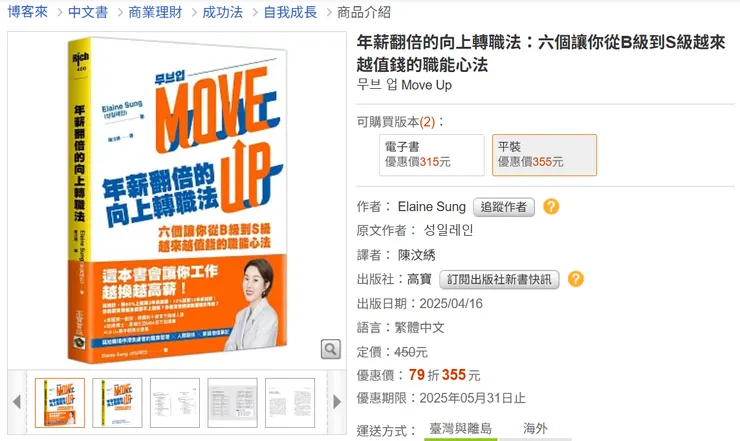
Task: Show next thumbnails with right arrow
Action: click(337, 402)
